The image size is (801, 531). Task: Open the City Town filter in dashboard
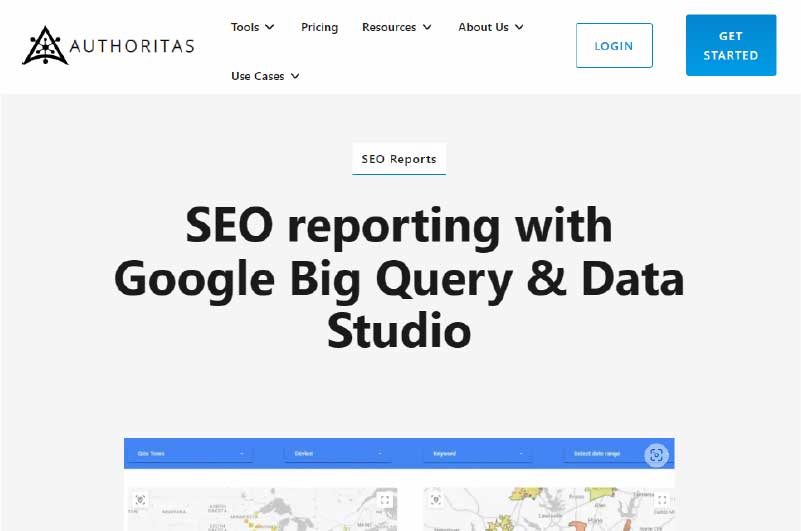tap(190, 454)
